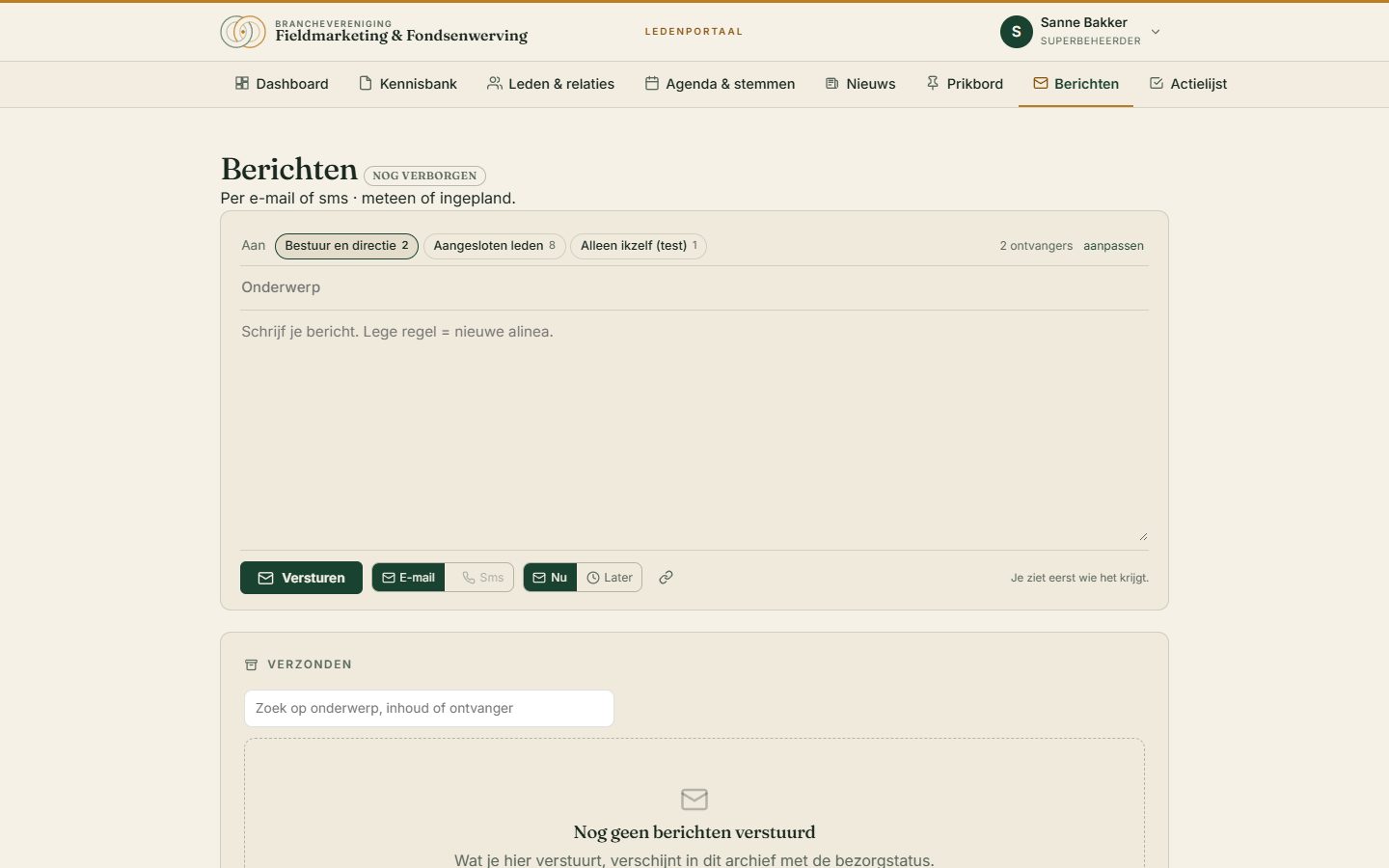Screen dimensions: 1389x868
Task: Click the 'Nog geen berichten verstuurd' heading
Action: [x=694, y=832]
